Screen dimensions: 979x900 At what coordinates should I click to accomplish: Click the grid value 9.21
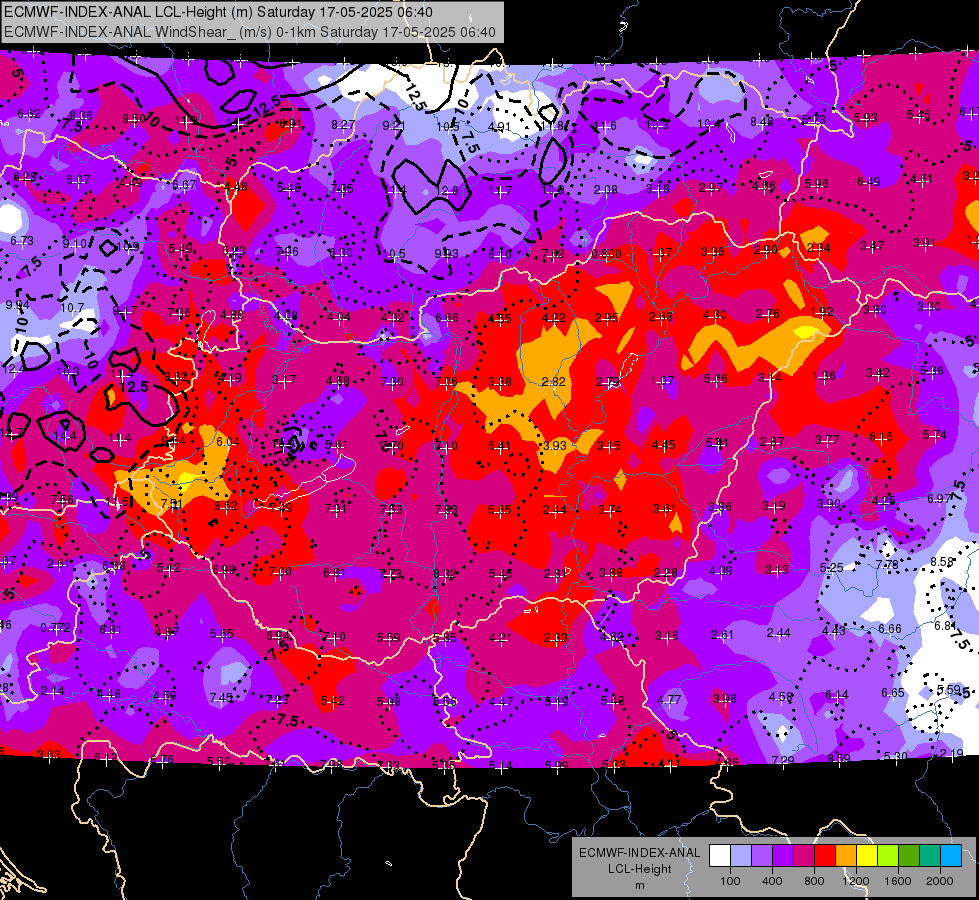pos(394,126)
